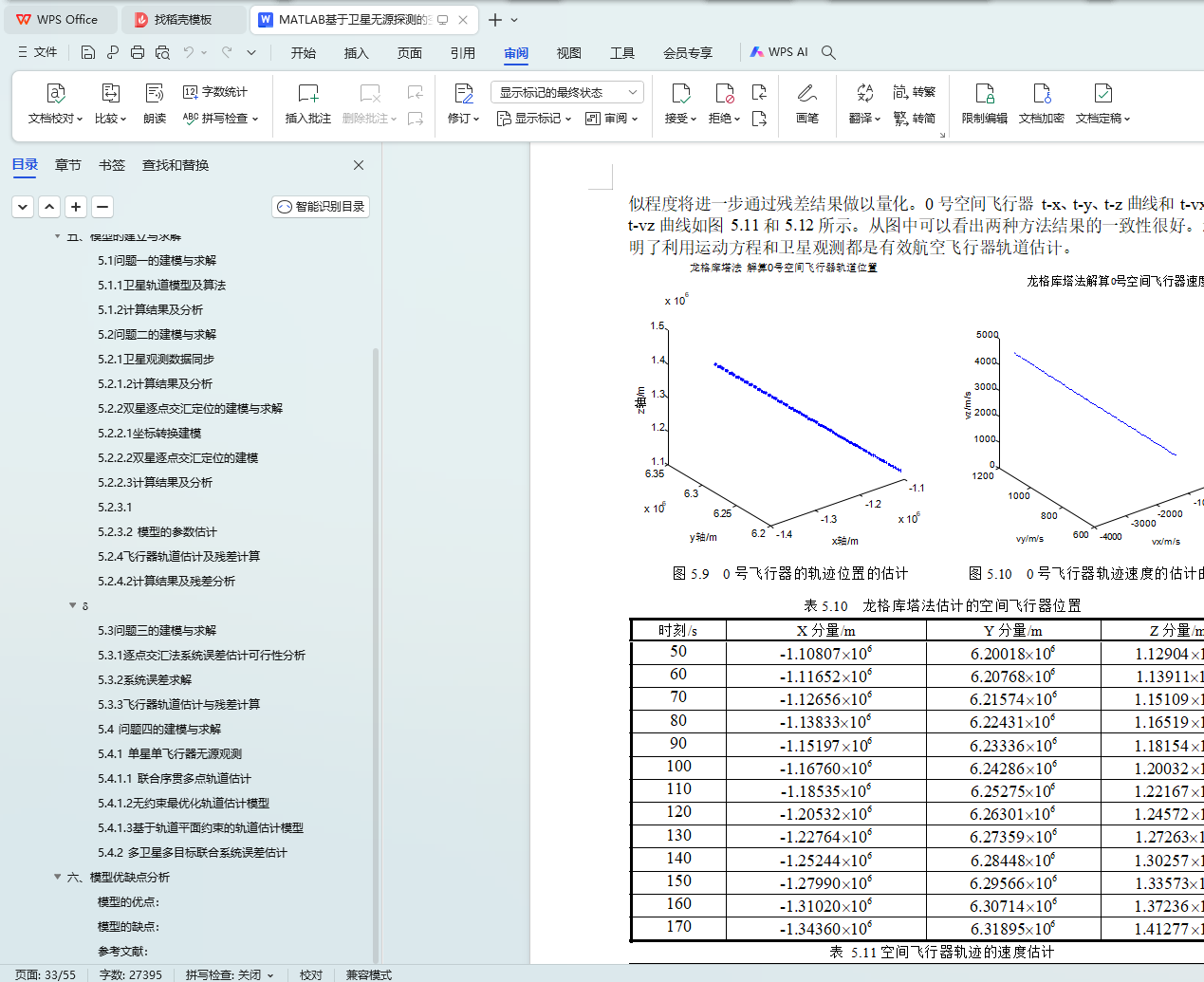
Task: Click the 拒绝 reject change icon
Action: (724, 93)
